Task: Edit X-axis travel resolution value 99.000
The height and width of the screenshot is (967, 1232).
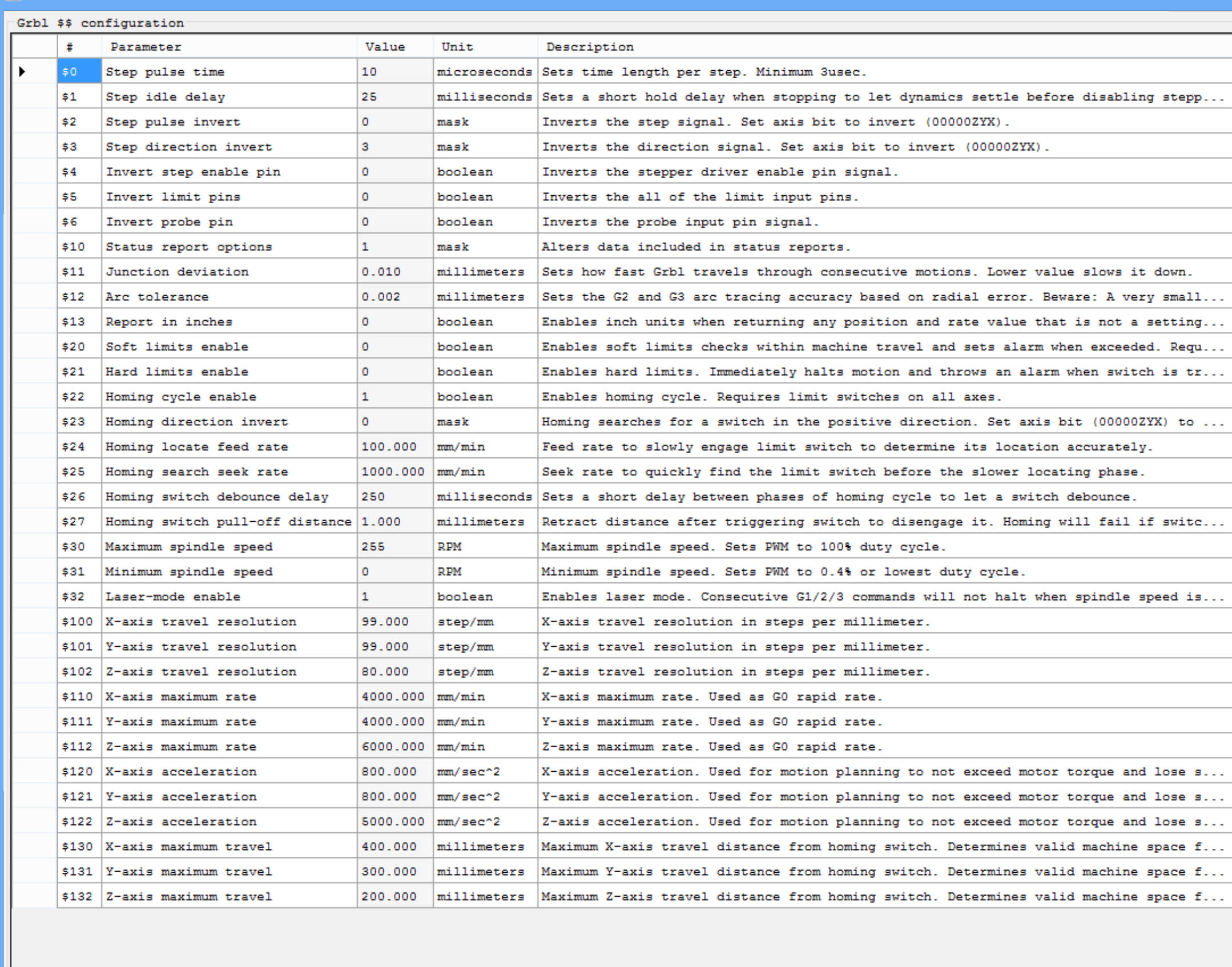Action: pos(395,622)
